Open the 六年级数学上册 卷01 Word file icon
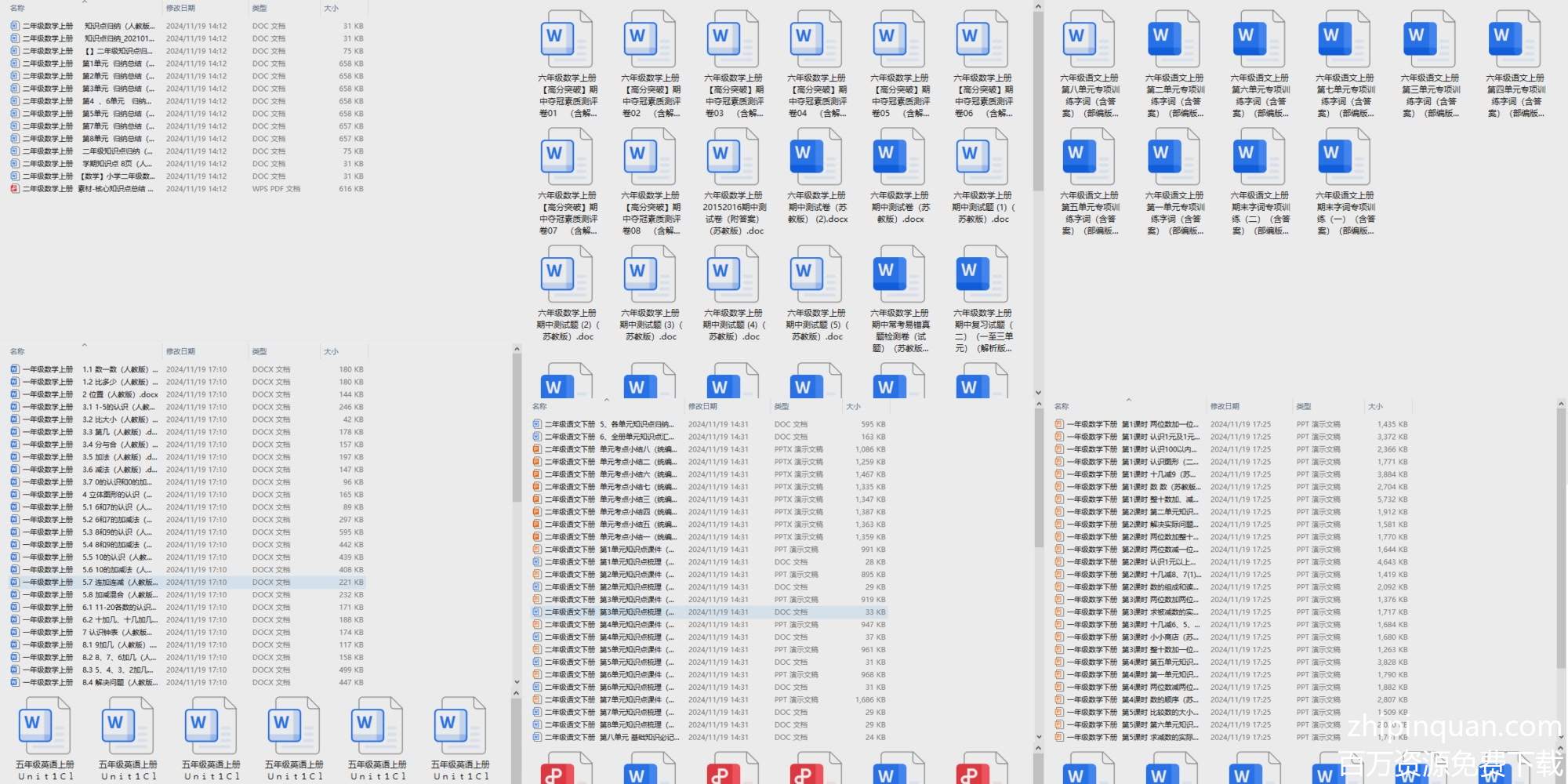 (566, 39)
